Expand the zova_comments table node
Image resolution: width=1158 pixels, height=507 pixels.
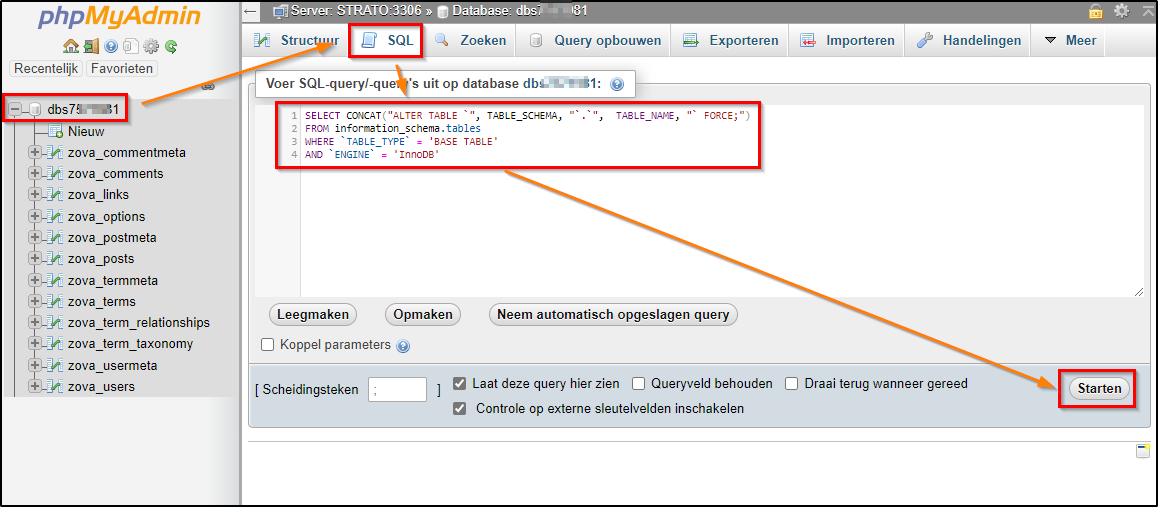(34, 174)
